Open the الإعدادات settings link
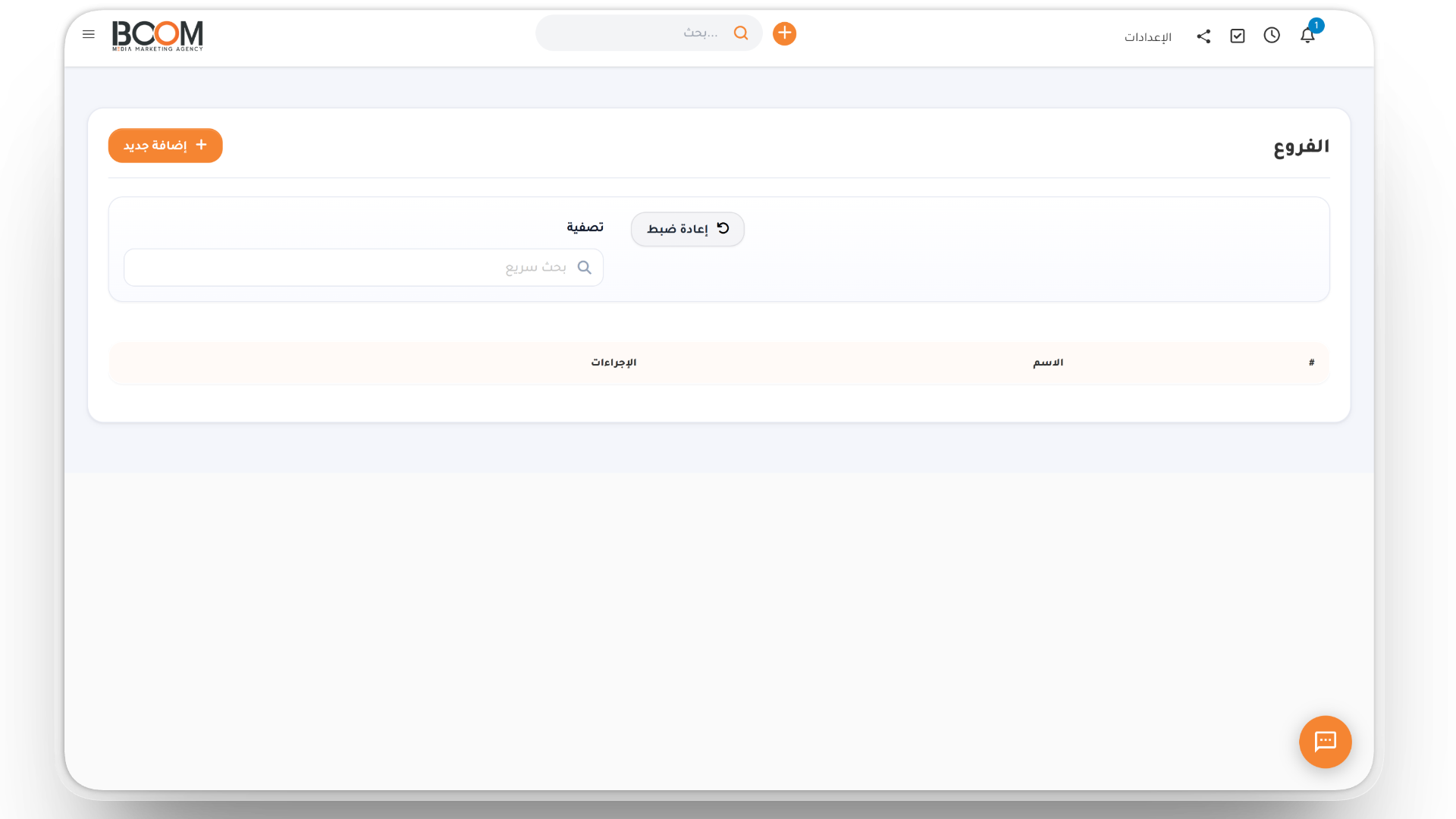The width and height of the screenshot is (1456, 819). pos(1147,37)
